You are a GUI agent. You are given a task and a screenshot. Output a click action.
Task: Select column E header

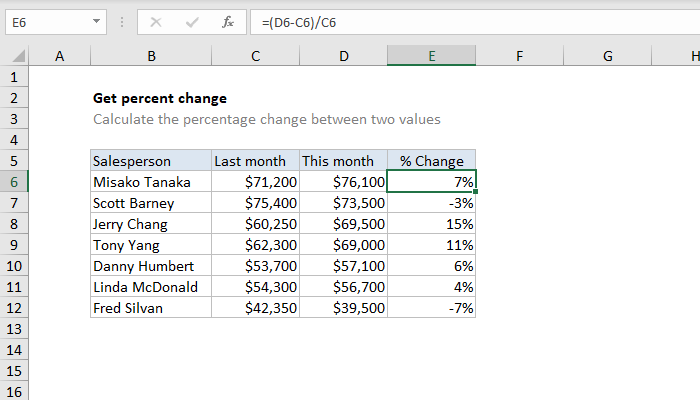pyautogui.click(x=431, y=57)
